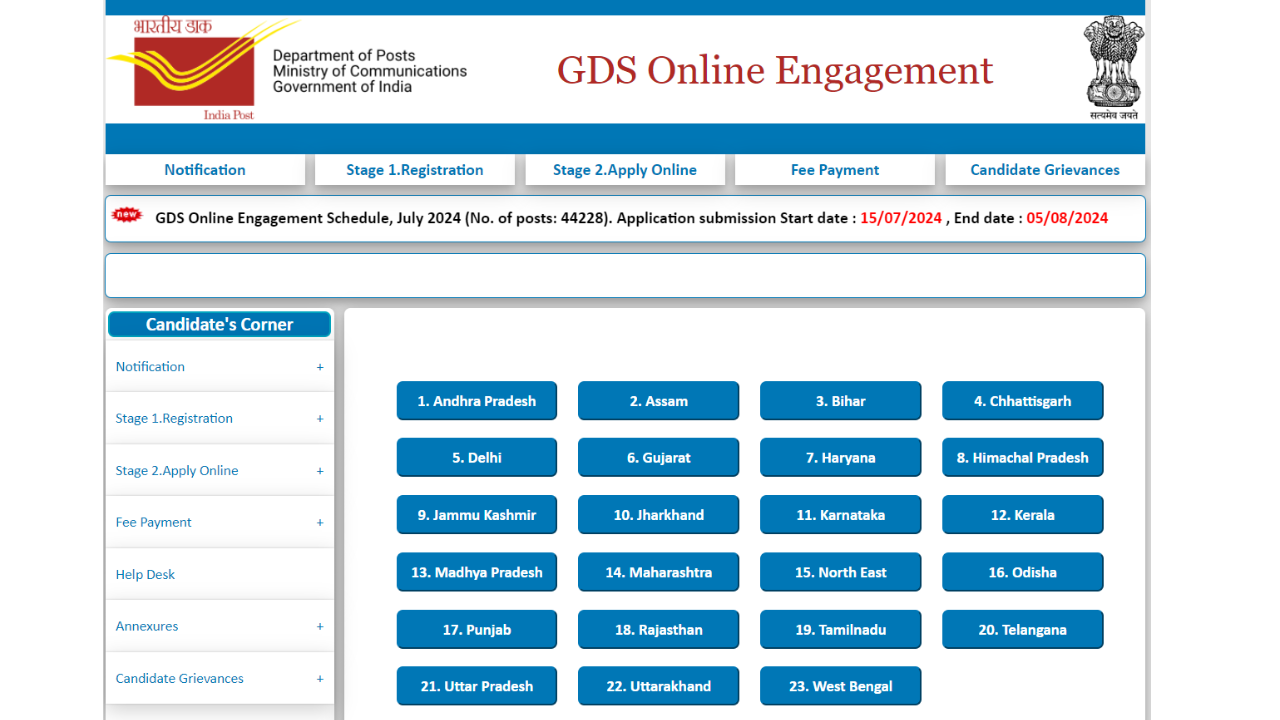Open the Notification top menu
Screen dimensions: 1280x720
coord(205,170)
